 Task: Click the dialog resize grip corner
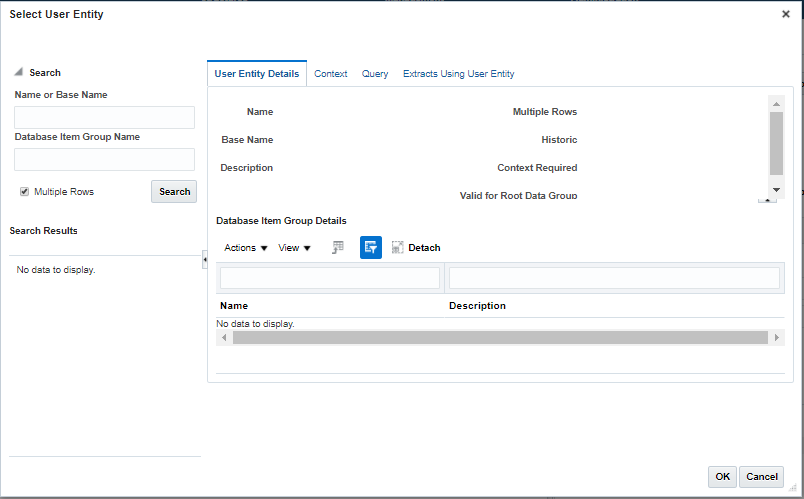click(793, 487)
